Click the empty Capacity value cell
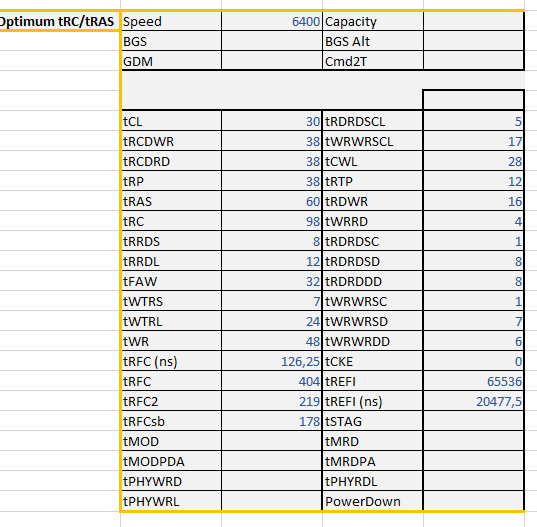 pos(473,22)
